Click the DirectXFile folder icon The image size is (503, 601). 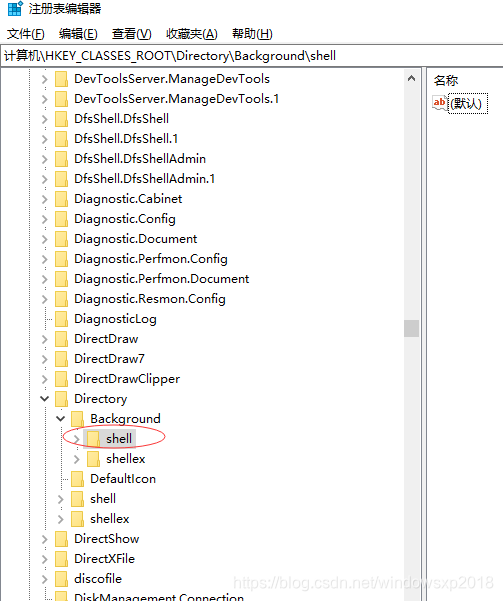(61, 559)
